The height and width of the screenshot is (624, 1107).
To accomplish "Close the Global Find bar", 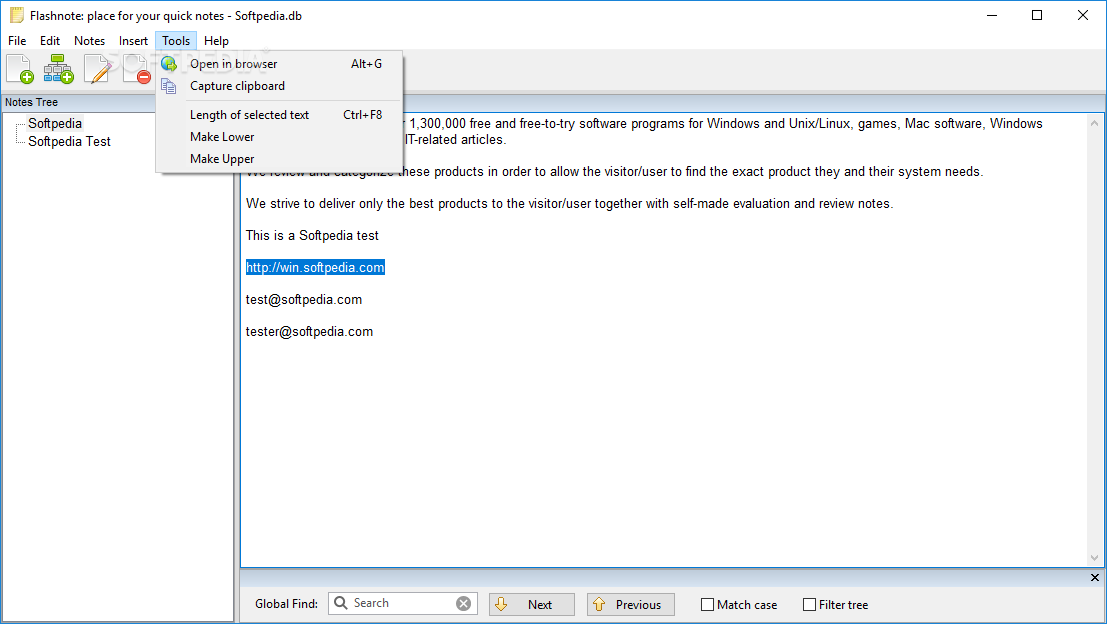I will [1094, 577].
